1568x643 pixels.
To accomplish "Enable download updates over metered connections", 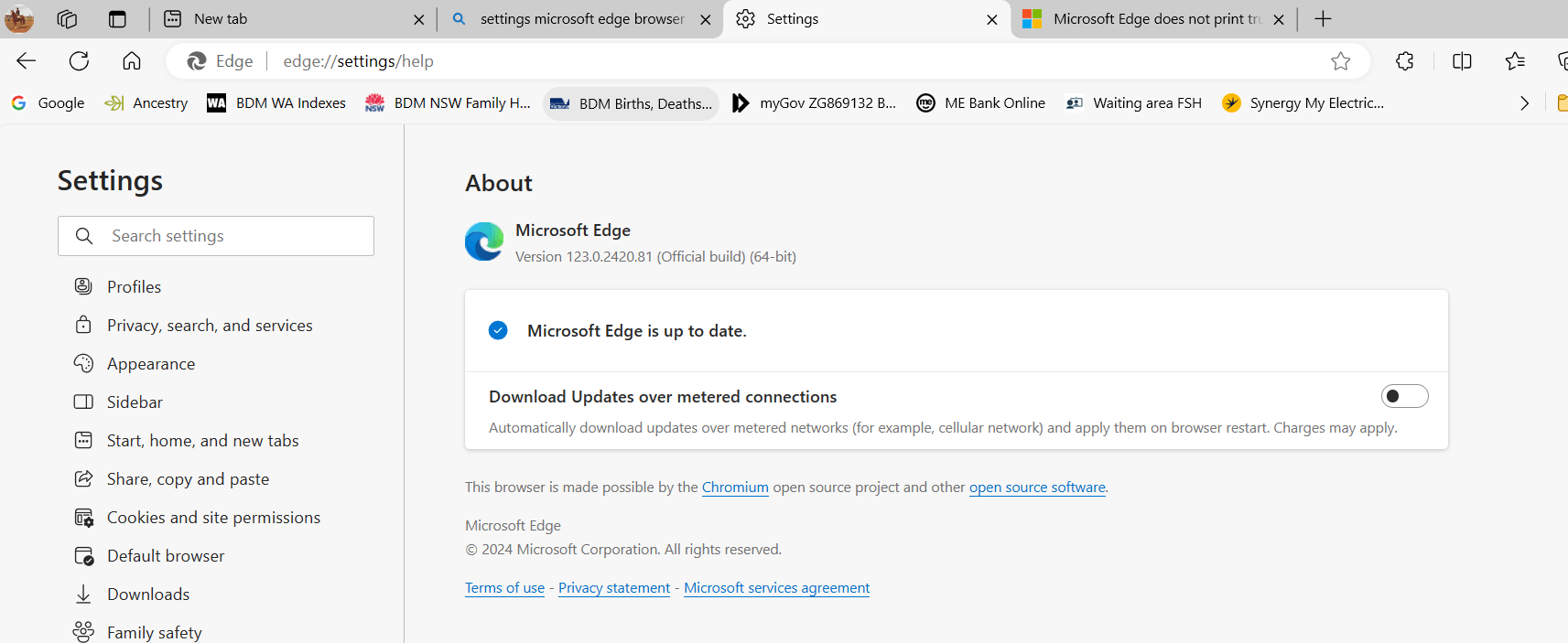I will 1404,396.
